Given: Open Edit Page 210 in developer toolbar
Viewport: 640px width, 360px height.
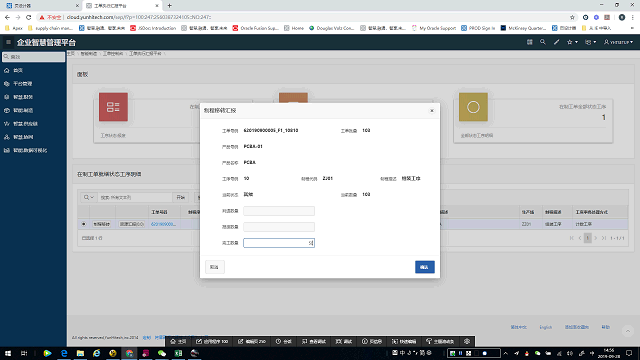Looking at the screenshot, I should 251,341.
